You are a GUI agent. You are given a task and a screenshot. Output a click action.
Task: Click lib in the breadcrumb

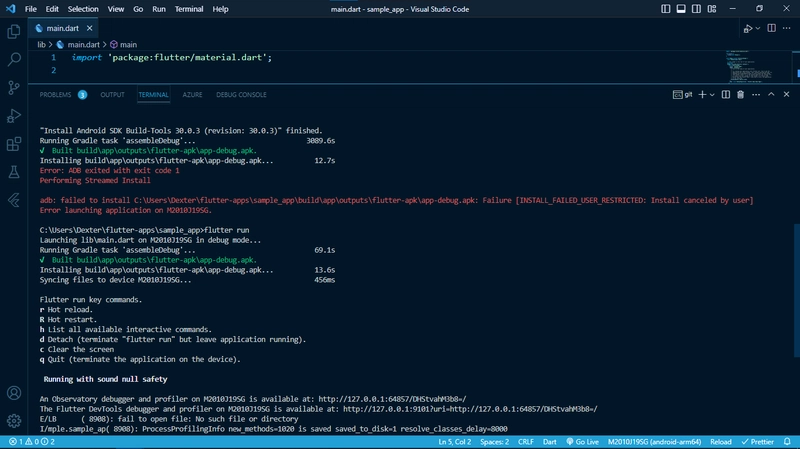pyautogui.click(x=41, y=44)
